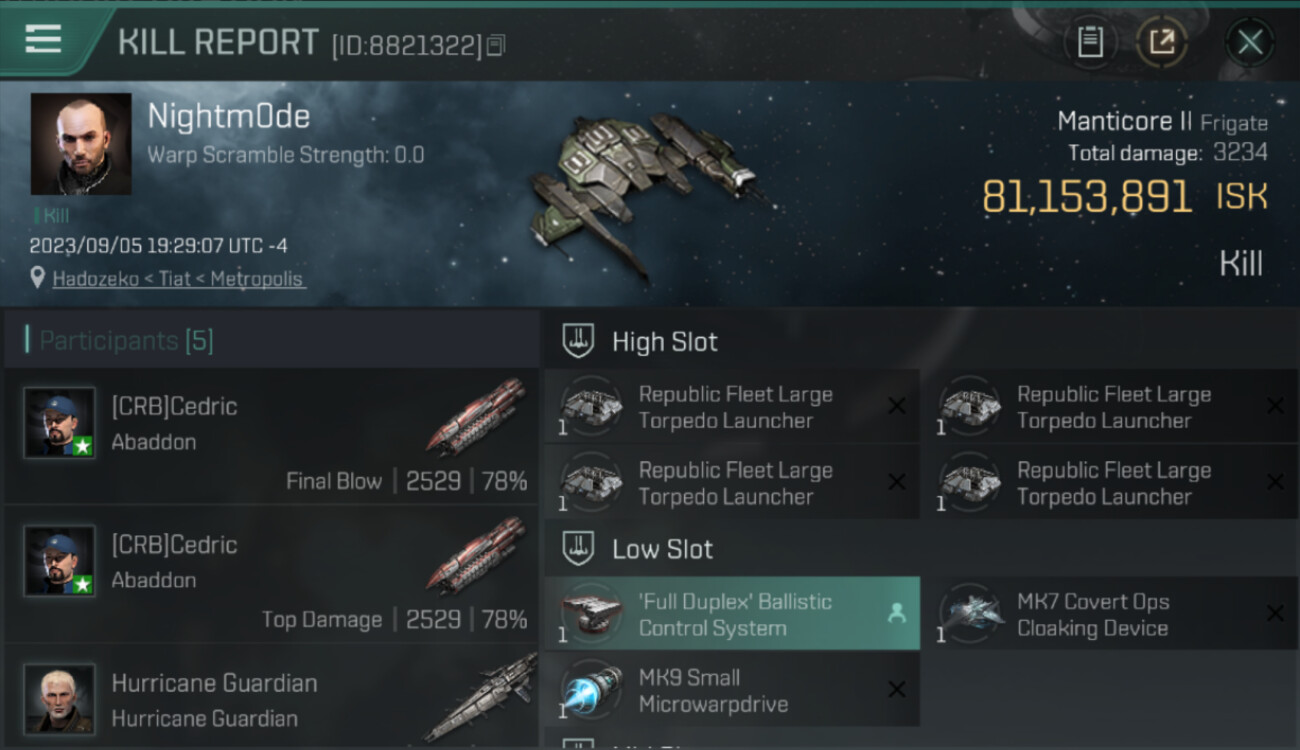The height and width of the screenshot is (750, 1300).
Task: Copy the kill report ID icon
Action: click(496, 45)
